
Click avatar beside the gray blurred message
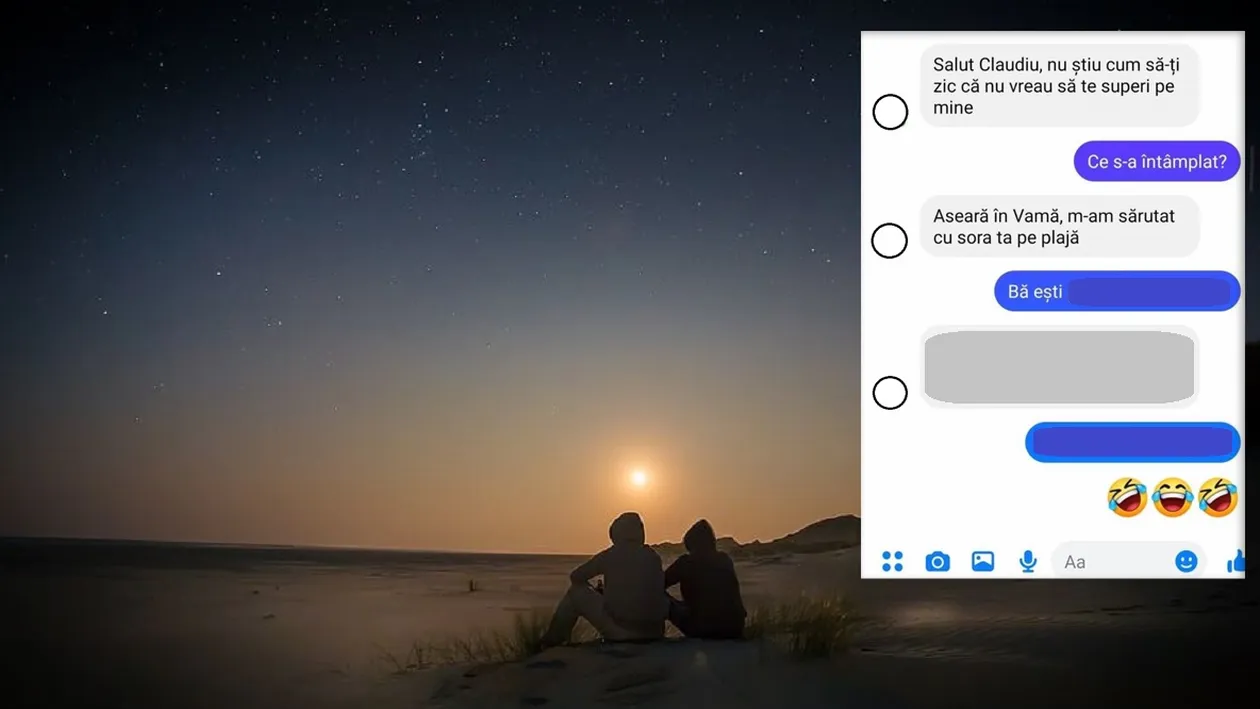(x=890, y=393)
